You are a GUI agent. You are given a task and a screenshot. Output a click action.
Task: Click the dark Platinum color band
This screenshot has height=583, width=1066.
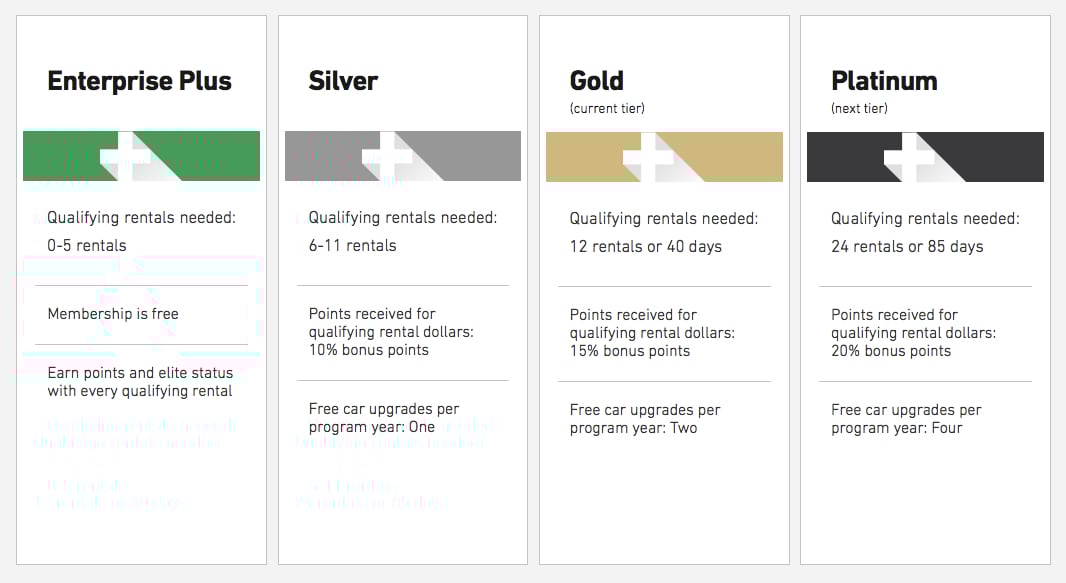925,157
